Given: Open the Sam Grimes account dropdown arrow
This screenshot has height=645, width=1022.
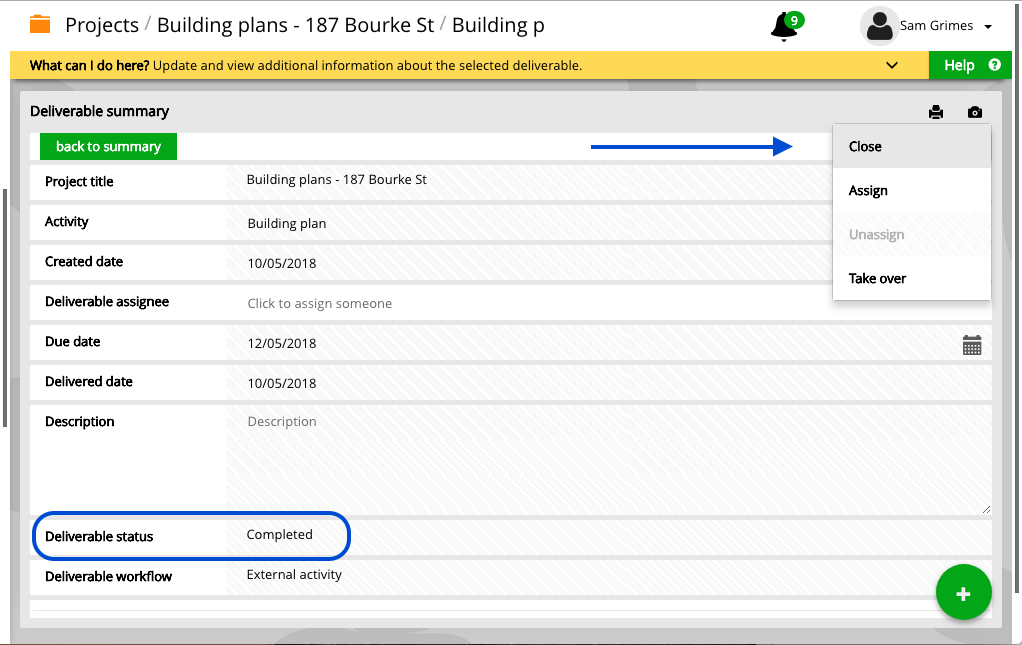Looking at the screenshot, I should [x=988, y=27].
